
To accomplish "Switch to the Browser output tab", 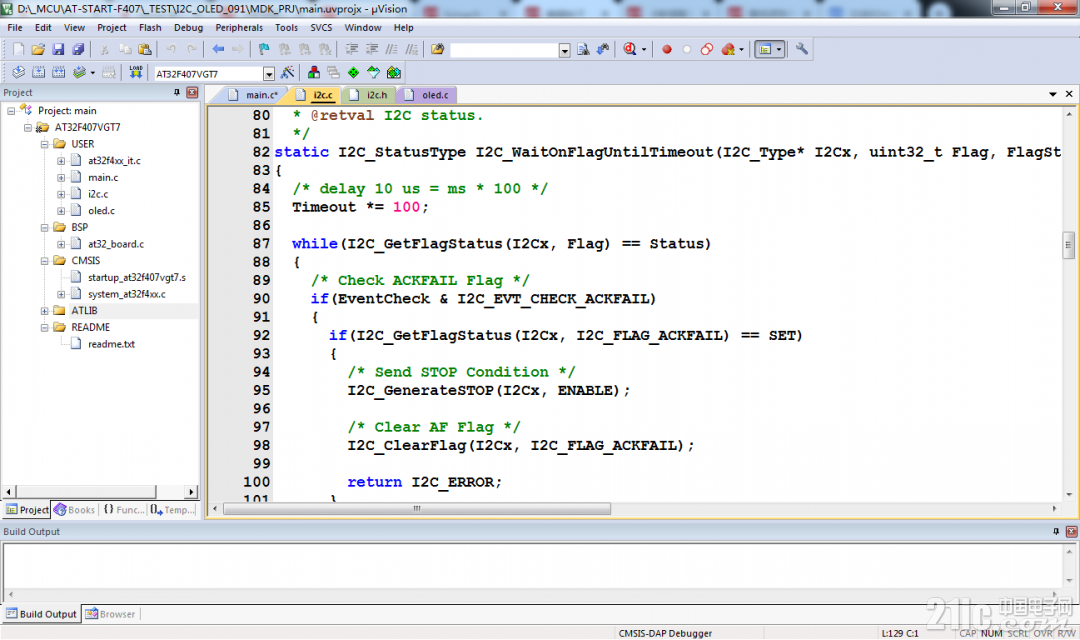I will click(110, 614).
